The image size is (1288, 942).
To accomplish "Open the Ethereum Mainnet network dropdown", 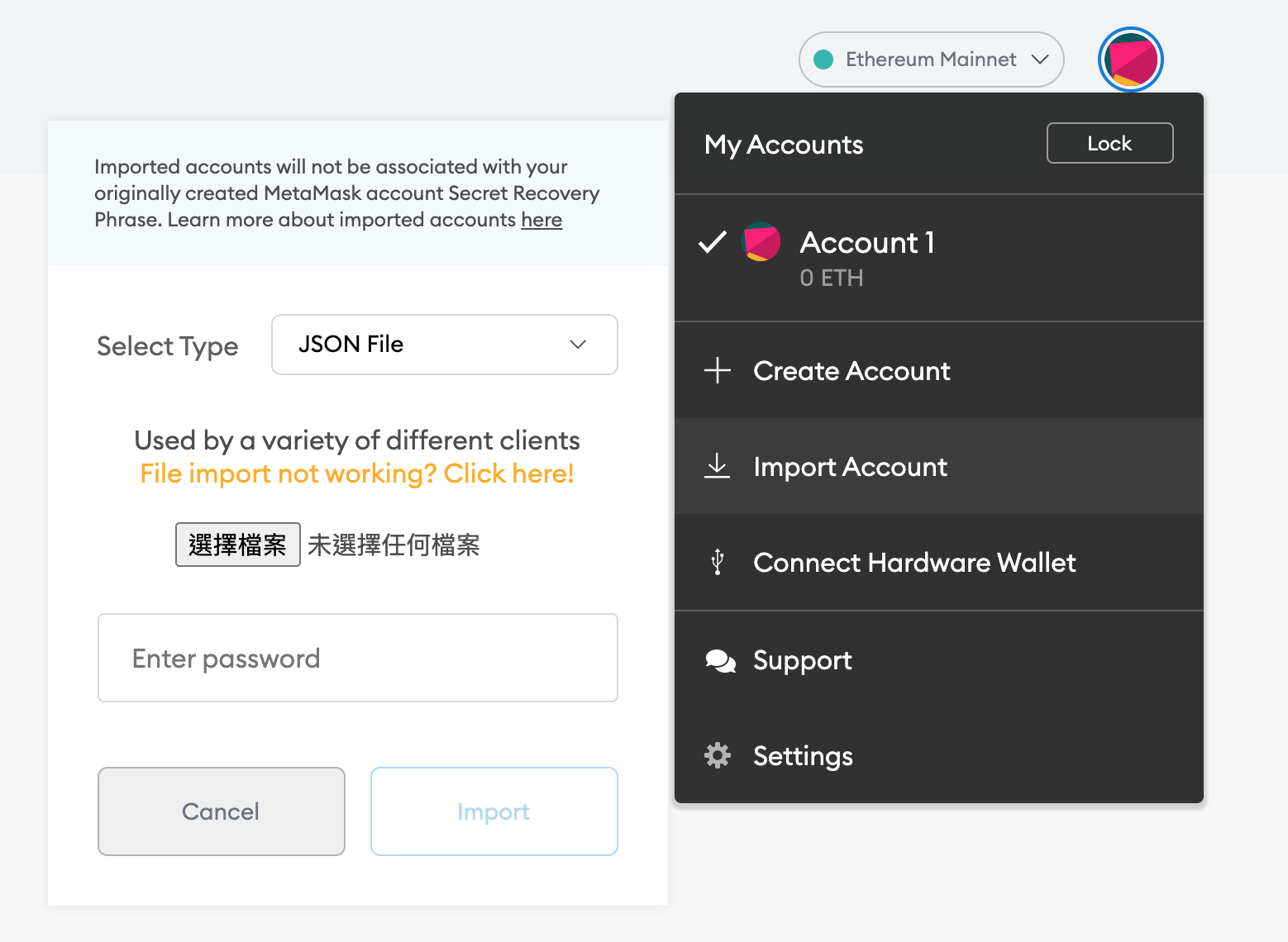I will [x=931, y=59].
